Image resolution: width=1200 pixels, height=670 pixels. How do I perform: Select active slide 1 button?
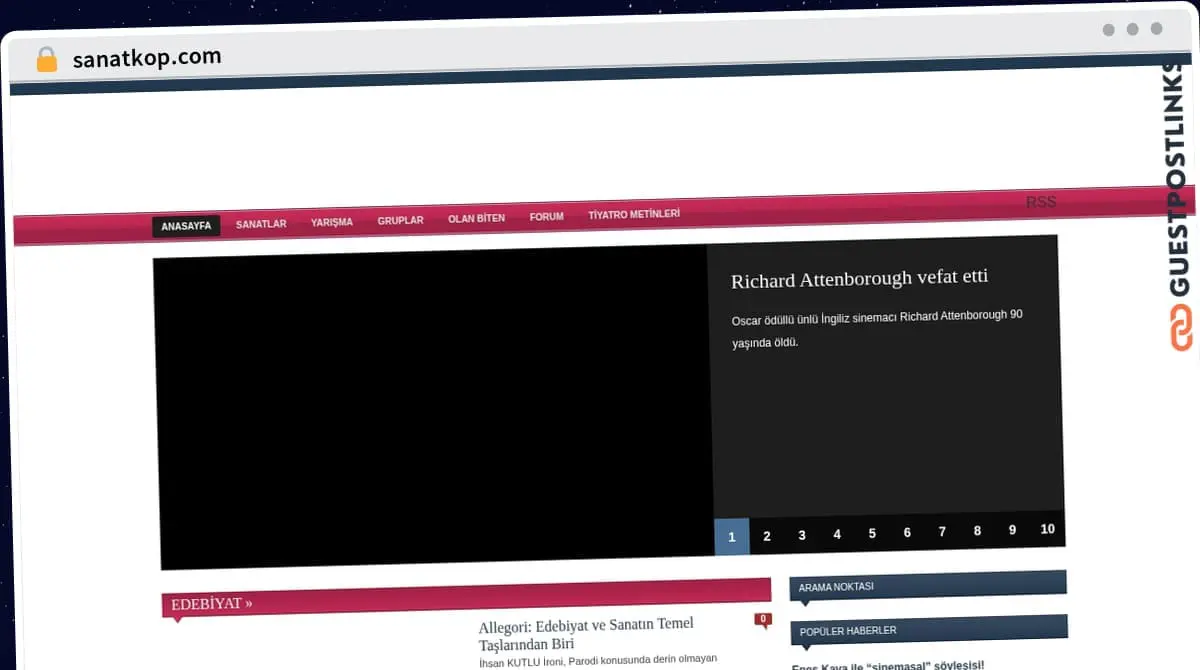tap(731, 537)
